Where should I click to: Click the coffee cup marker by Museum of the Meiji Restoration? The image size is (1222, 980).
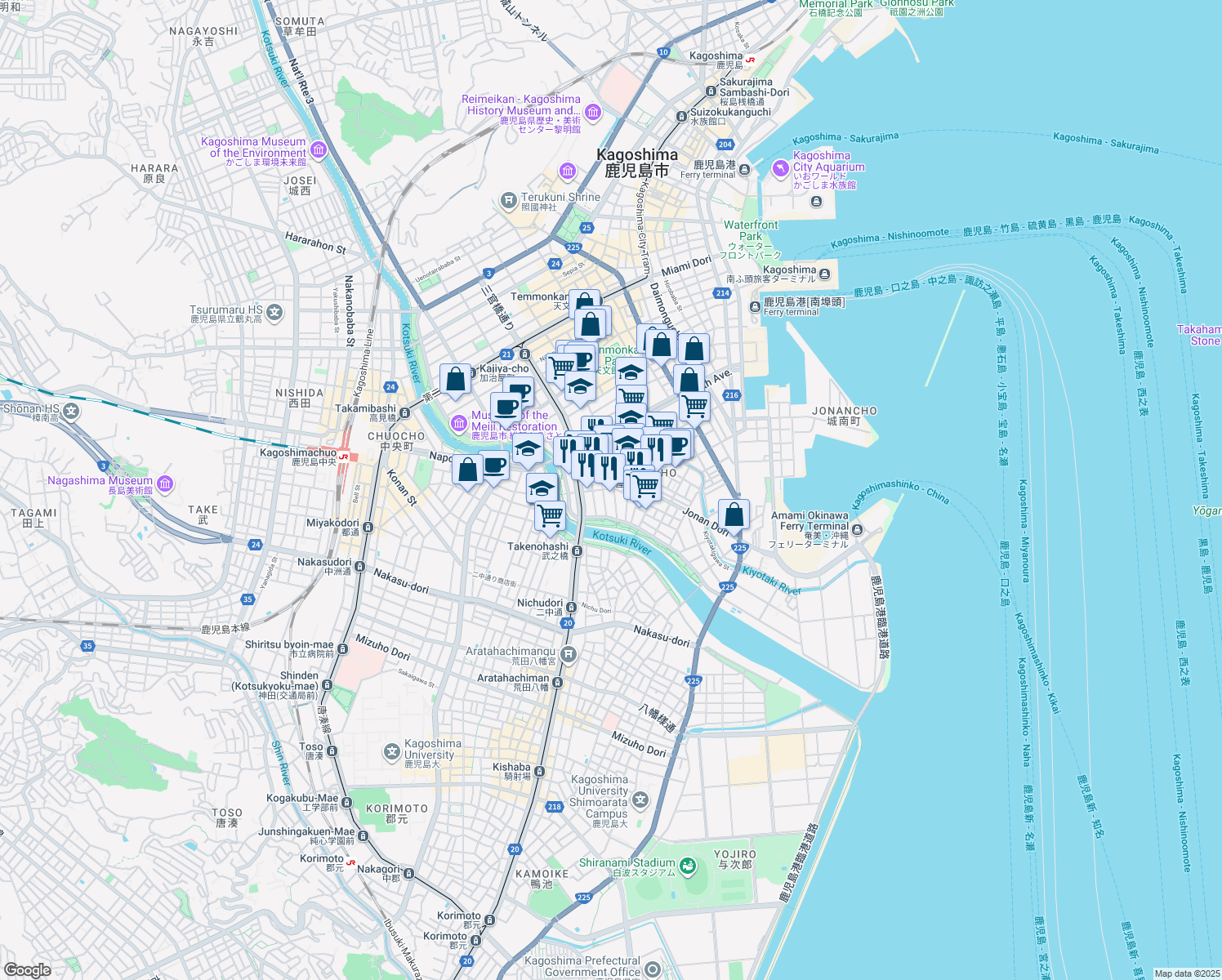coord(506,406)
